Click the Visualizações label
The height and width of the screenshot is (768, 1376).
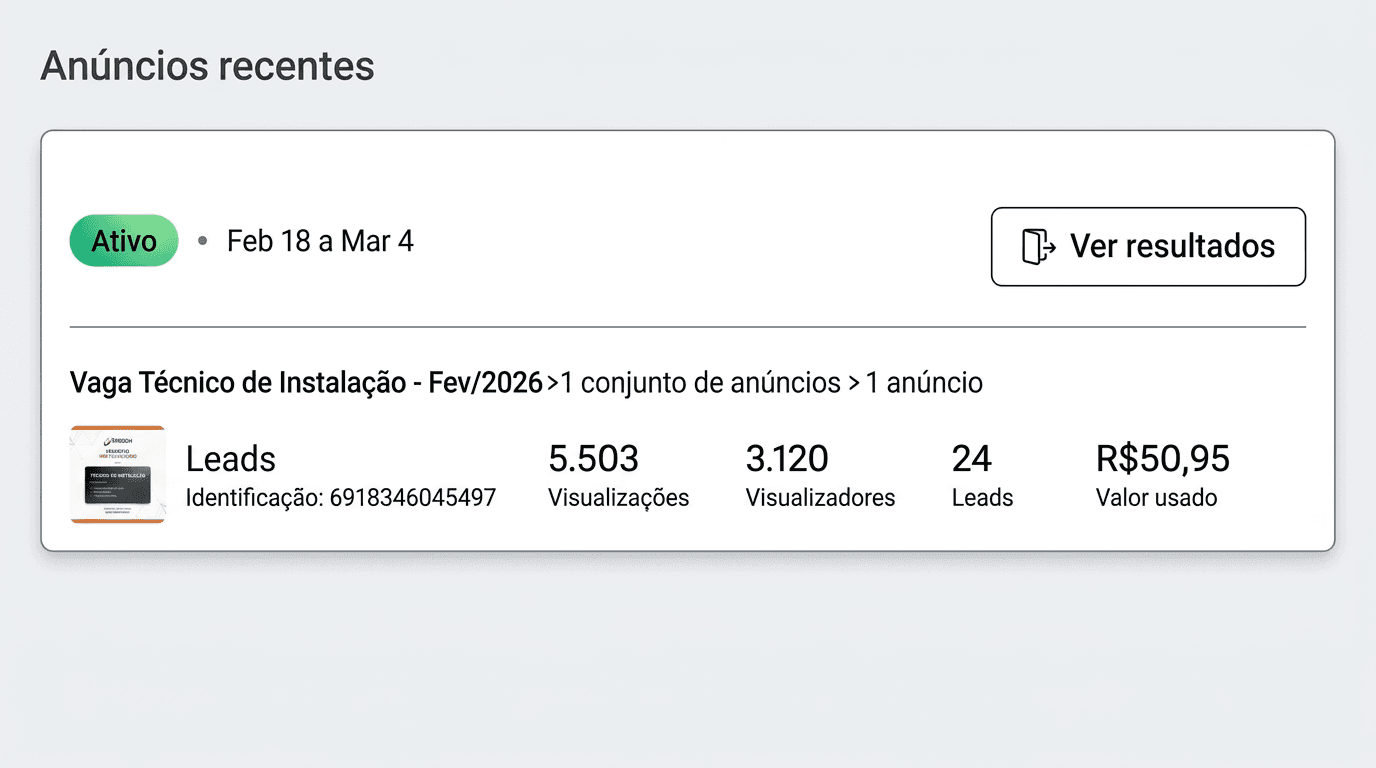click(x=618, y=497)
